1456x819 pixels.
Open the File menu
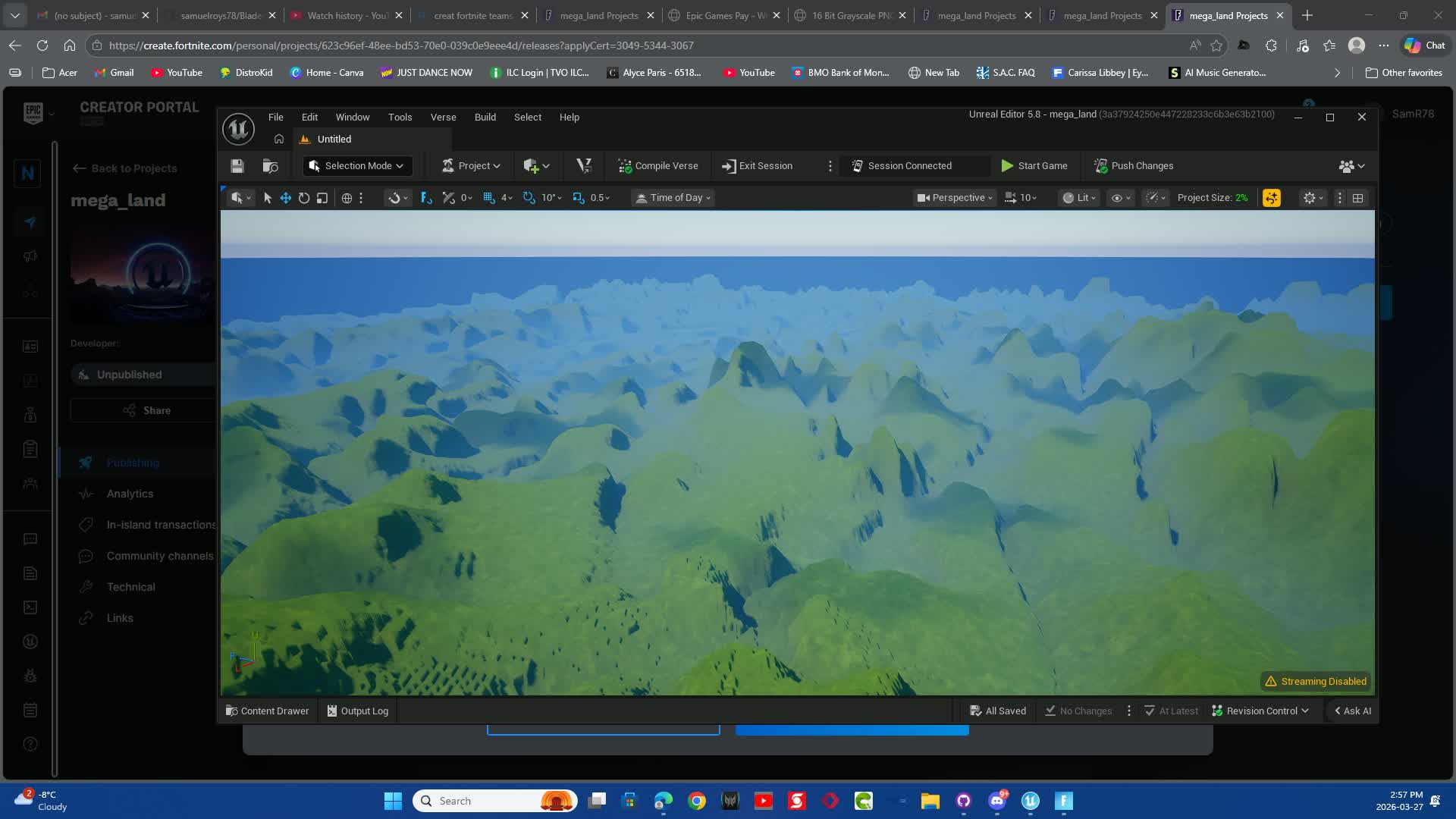276,118
